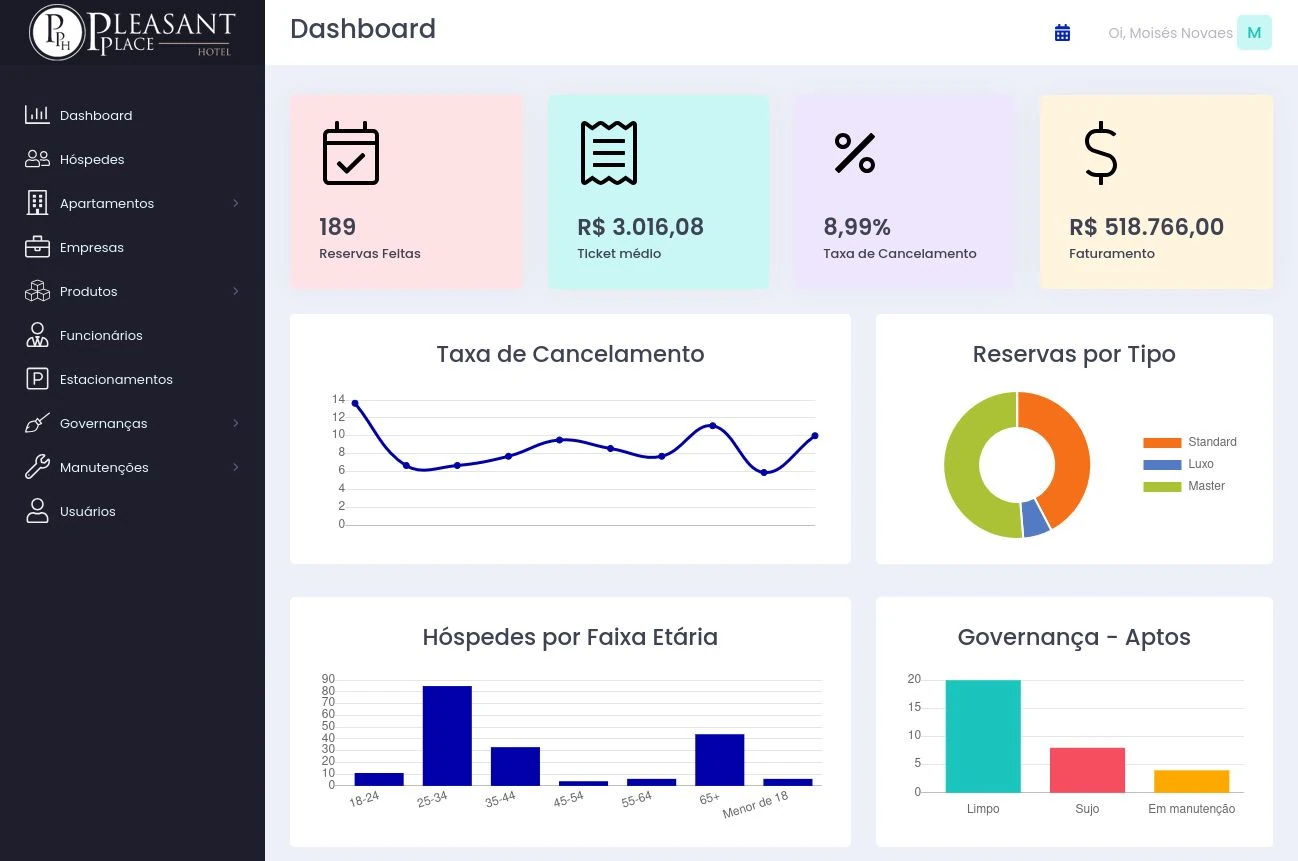
Task: Click the Empresas briefcase icon
Action: (37, 247)
